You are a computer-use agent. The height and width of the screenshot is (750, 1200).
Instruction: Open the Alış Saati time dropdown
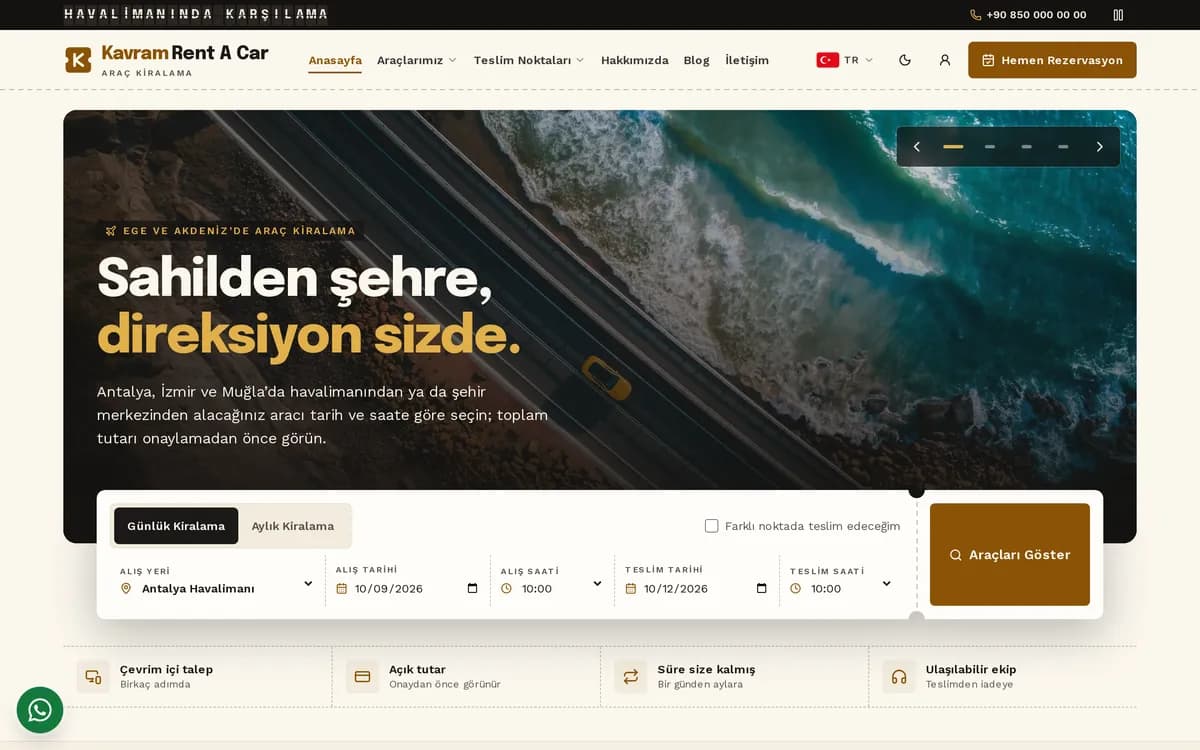coord(552,588)
